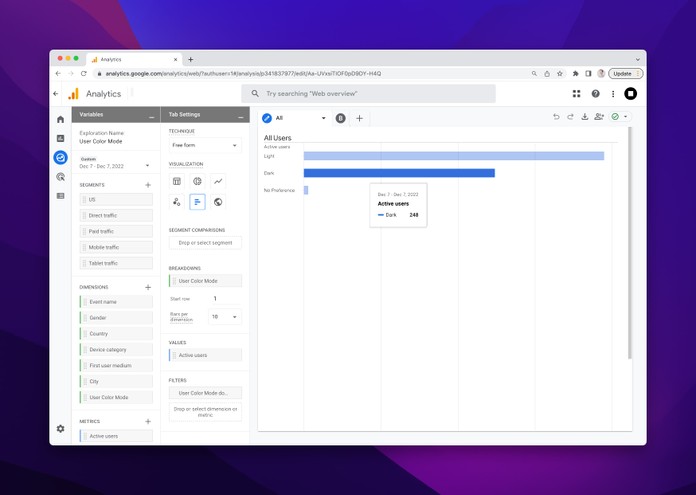The width and height of the screenshot is (696, 495).
Task: Undo the last change
Action: coord(557,117)
